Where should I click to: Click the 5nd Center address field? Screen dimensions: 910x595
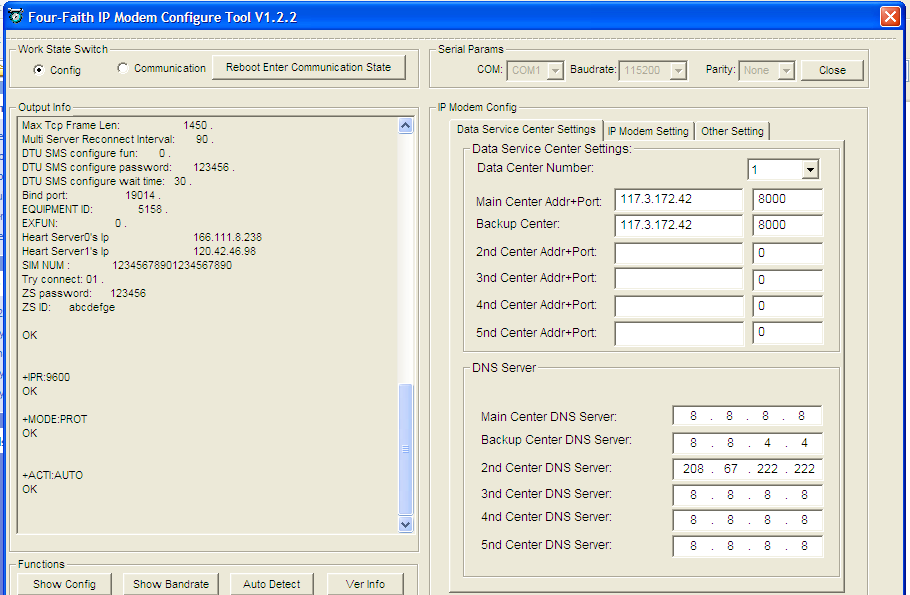click(678, 333)
